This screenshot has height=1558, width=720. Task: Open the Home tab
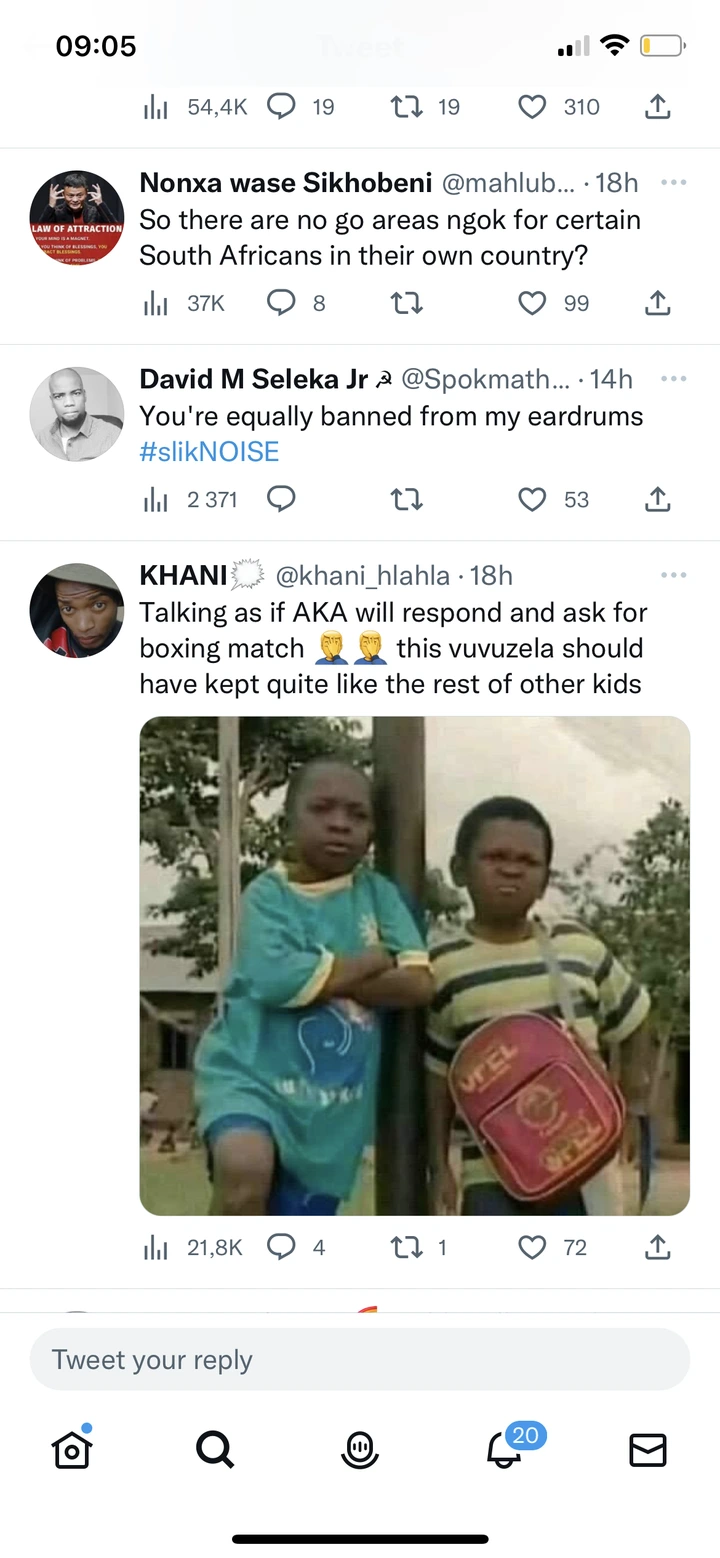pyautogui.click(x=72, y=1449)
